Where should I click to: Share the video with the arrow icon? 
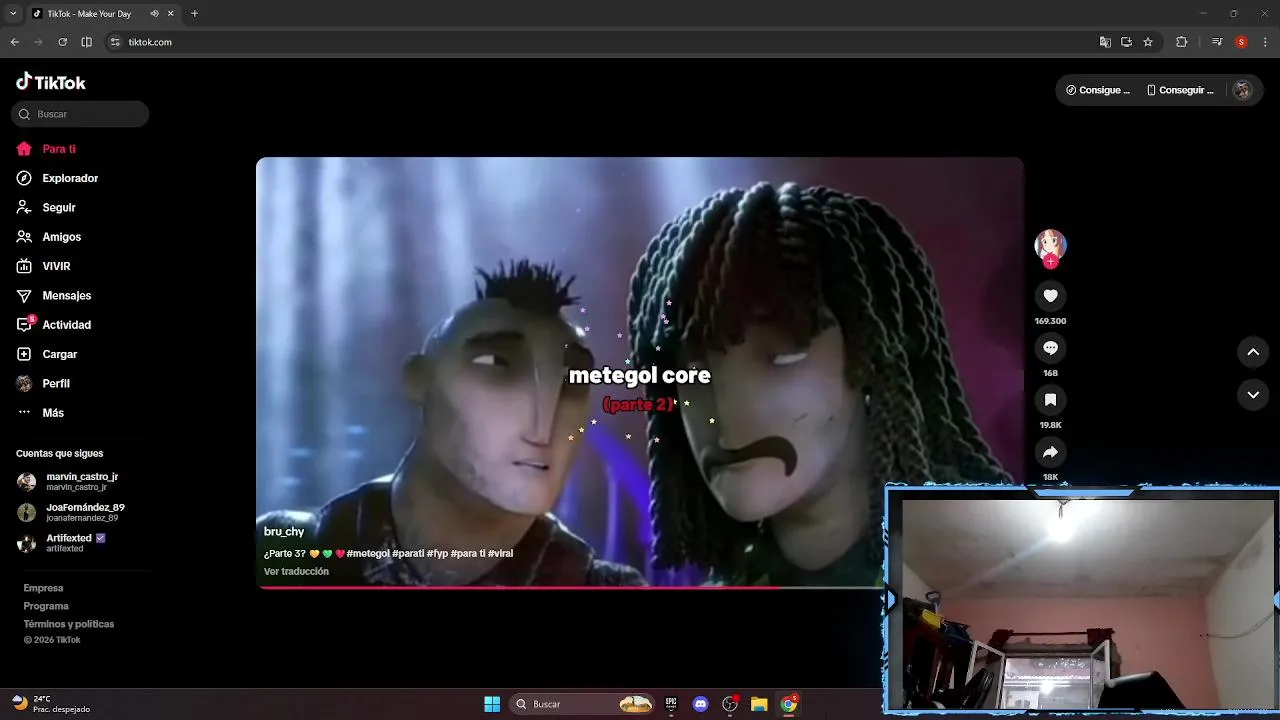coord(1050,452)
